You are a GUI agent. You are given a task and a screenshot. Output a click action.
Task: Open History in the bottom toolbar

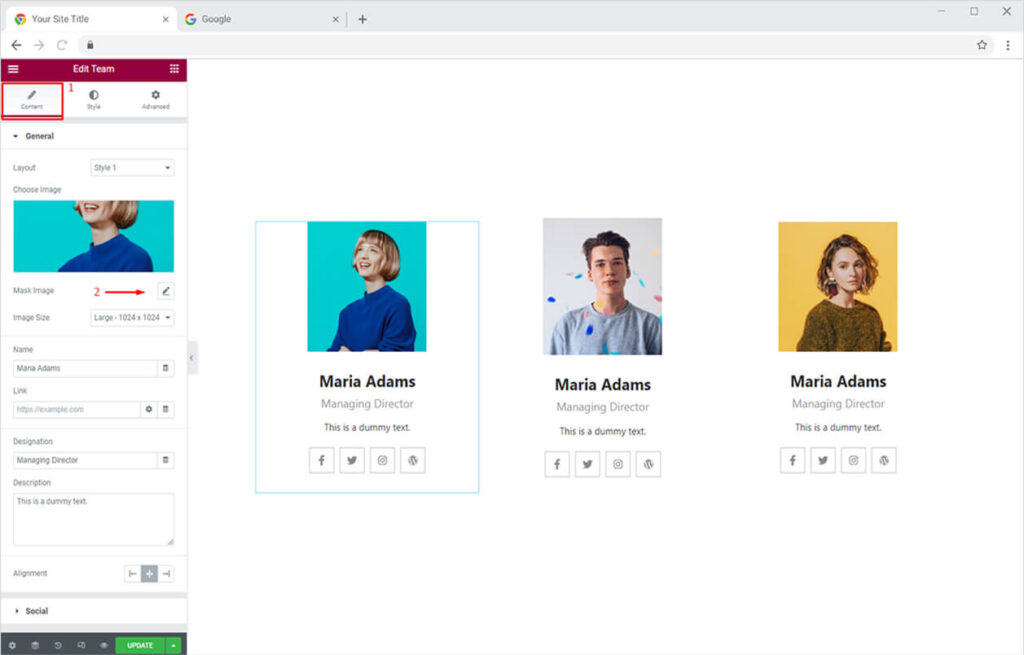[58, 645]
